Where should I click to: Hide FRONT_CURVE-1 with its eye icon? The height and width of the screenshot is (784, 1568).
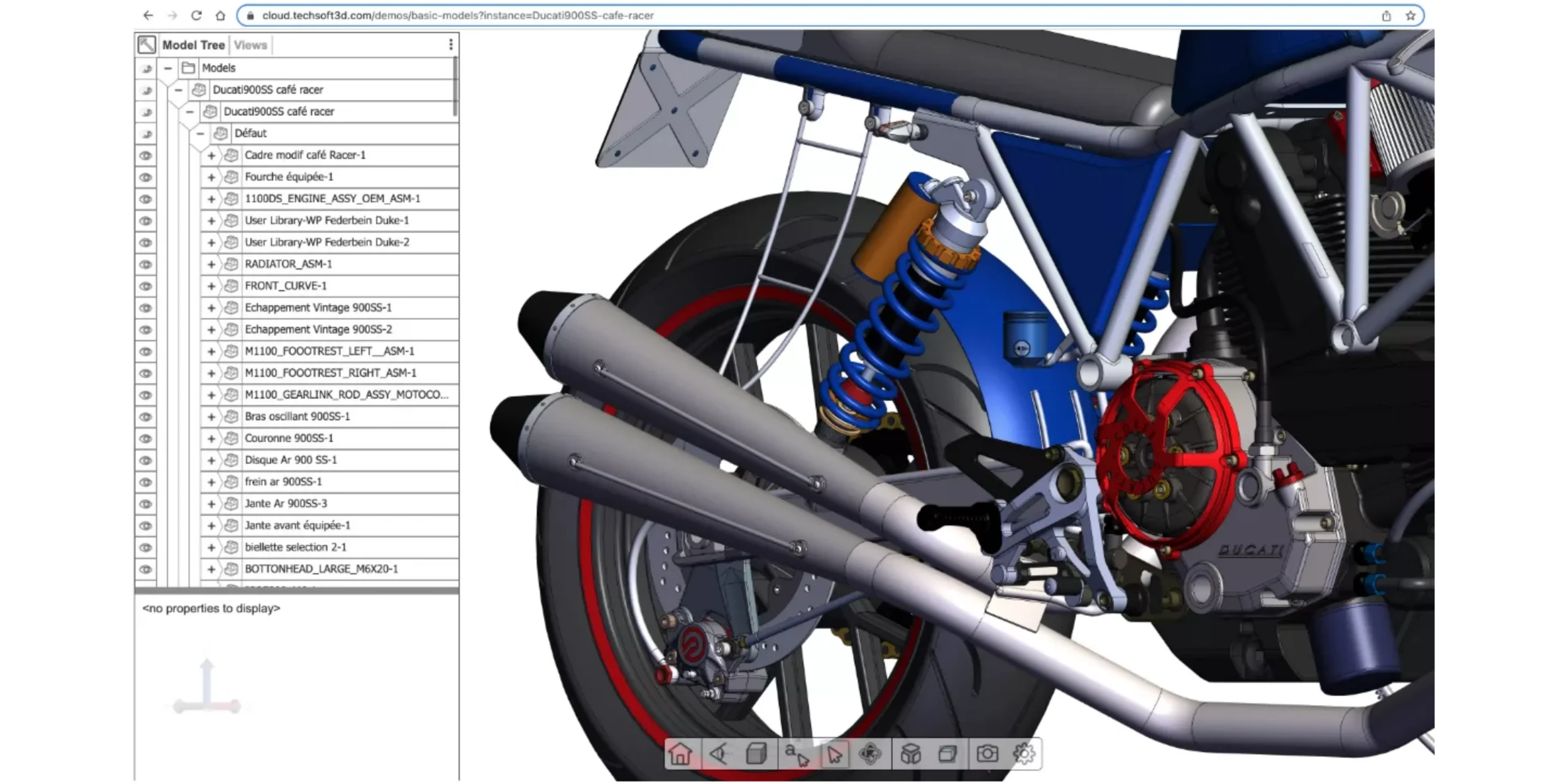(146, 286)
